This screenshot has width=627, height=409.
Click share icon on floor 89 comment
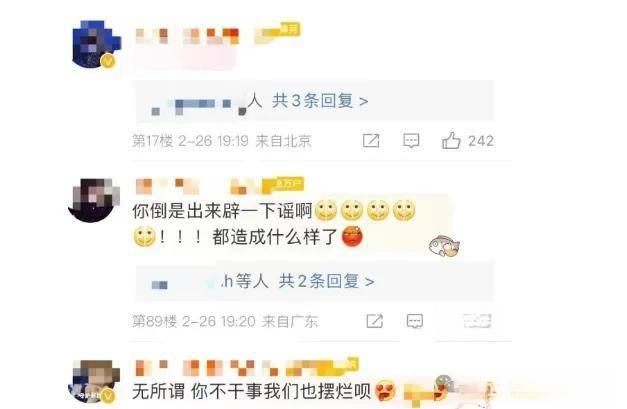(375, 321)
